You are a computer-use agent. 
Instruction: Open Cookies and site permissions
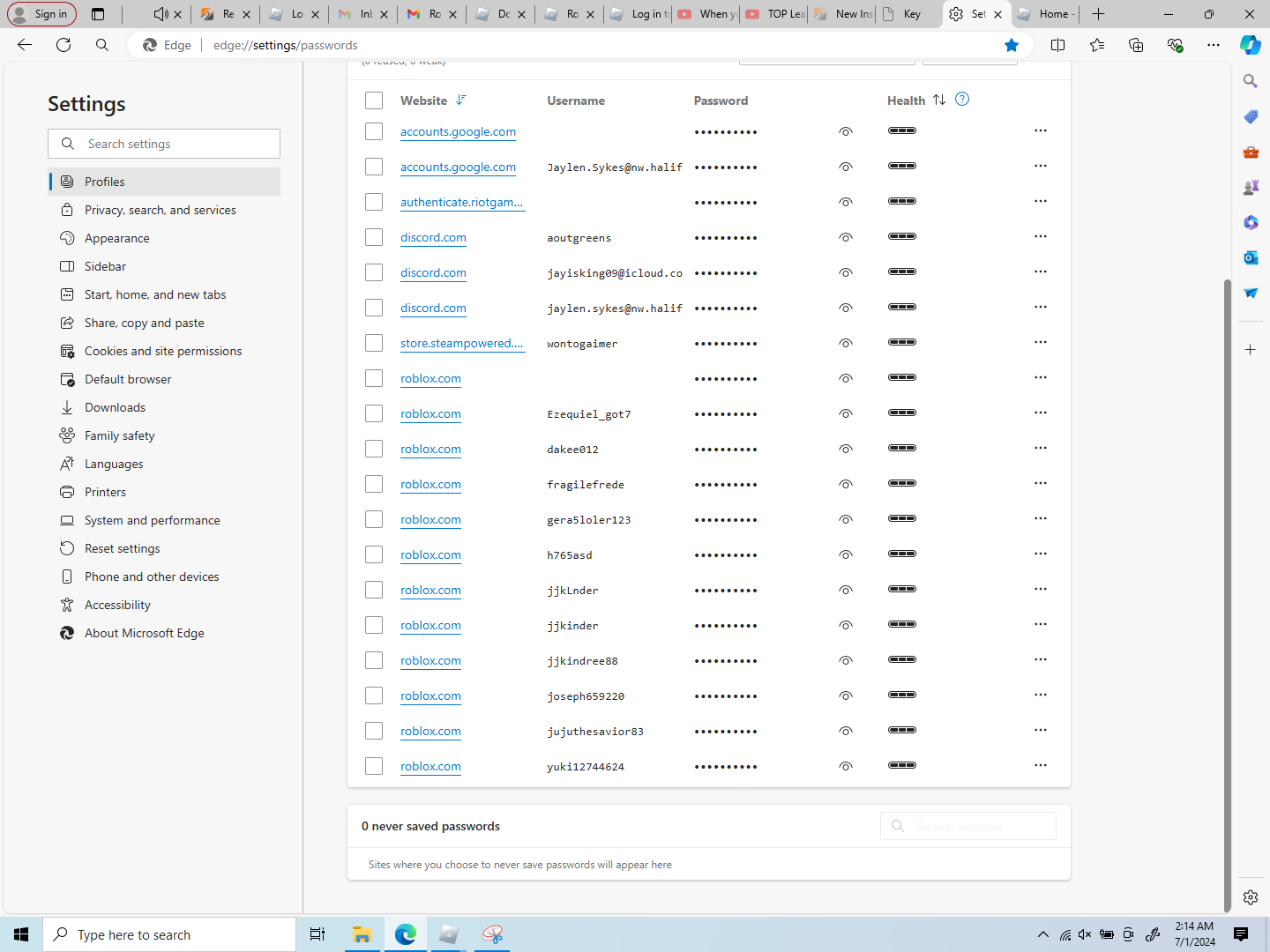[x=164, y=351]
